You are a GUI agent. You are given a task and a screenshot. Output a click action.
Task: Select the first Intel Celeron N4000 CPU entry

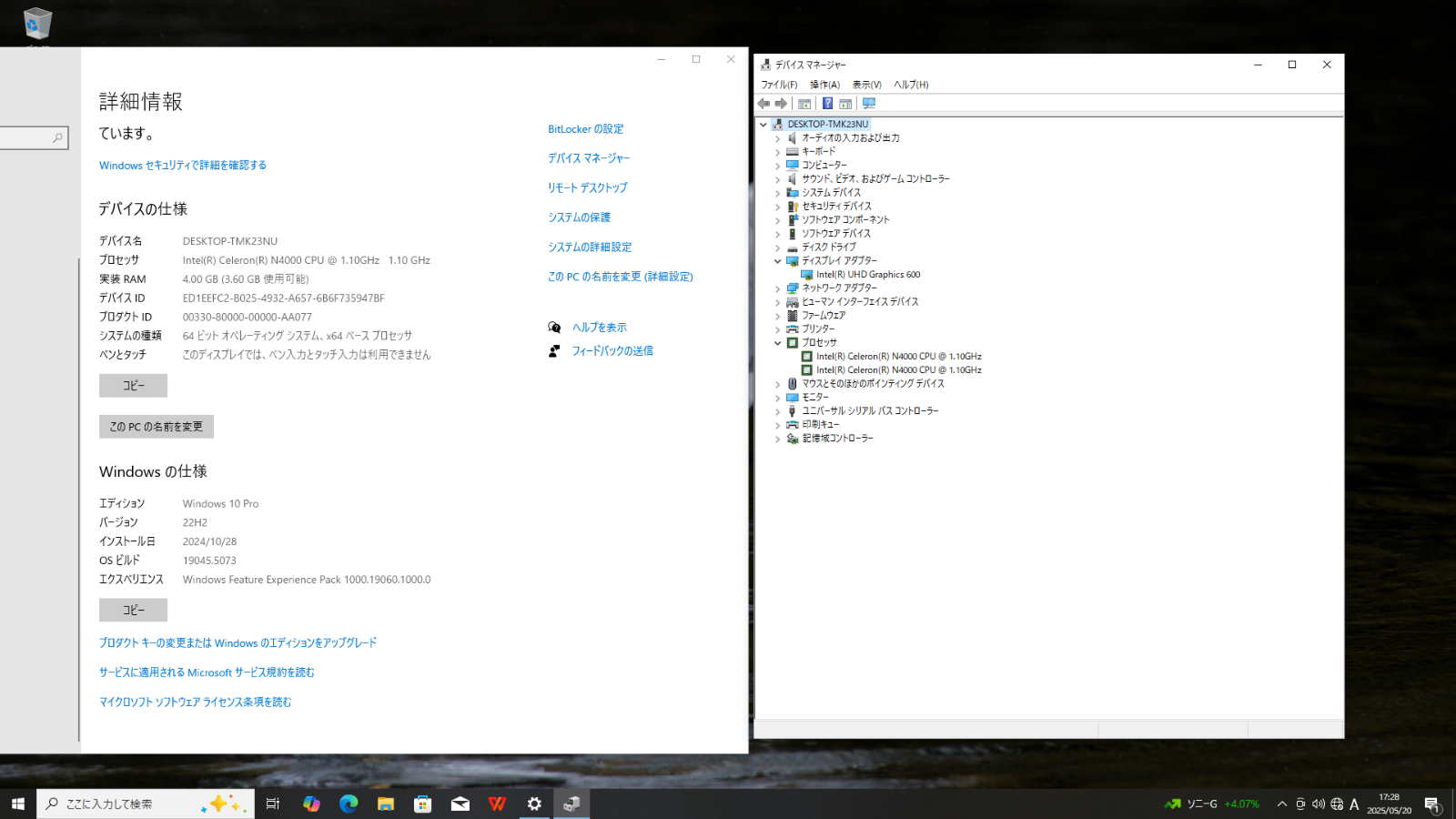point(898,356)
